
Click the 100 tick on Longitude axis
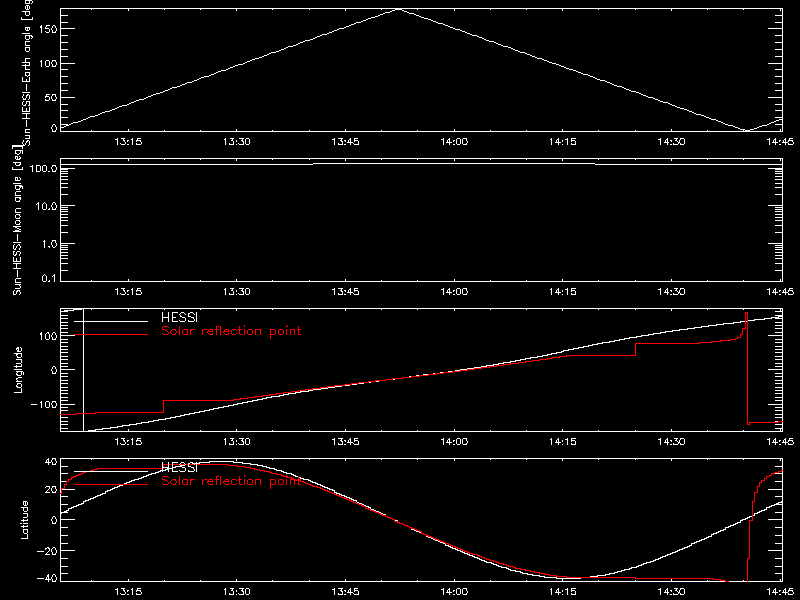(48, 336)
